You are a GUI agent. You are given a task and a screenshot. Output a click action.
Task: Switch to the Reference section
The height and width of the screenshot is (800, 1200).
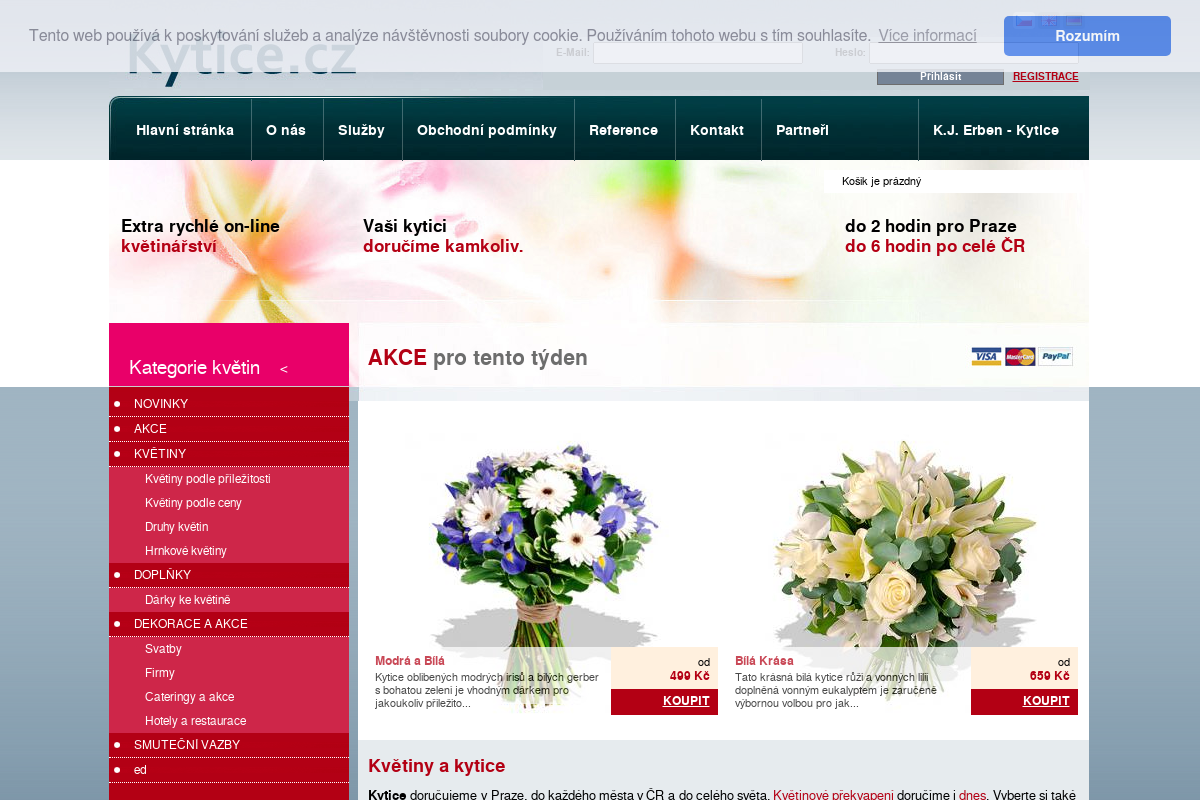[x=624, y=129]
